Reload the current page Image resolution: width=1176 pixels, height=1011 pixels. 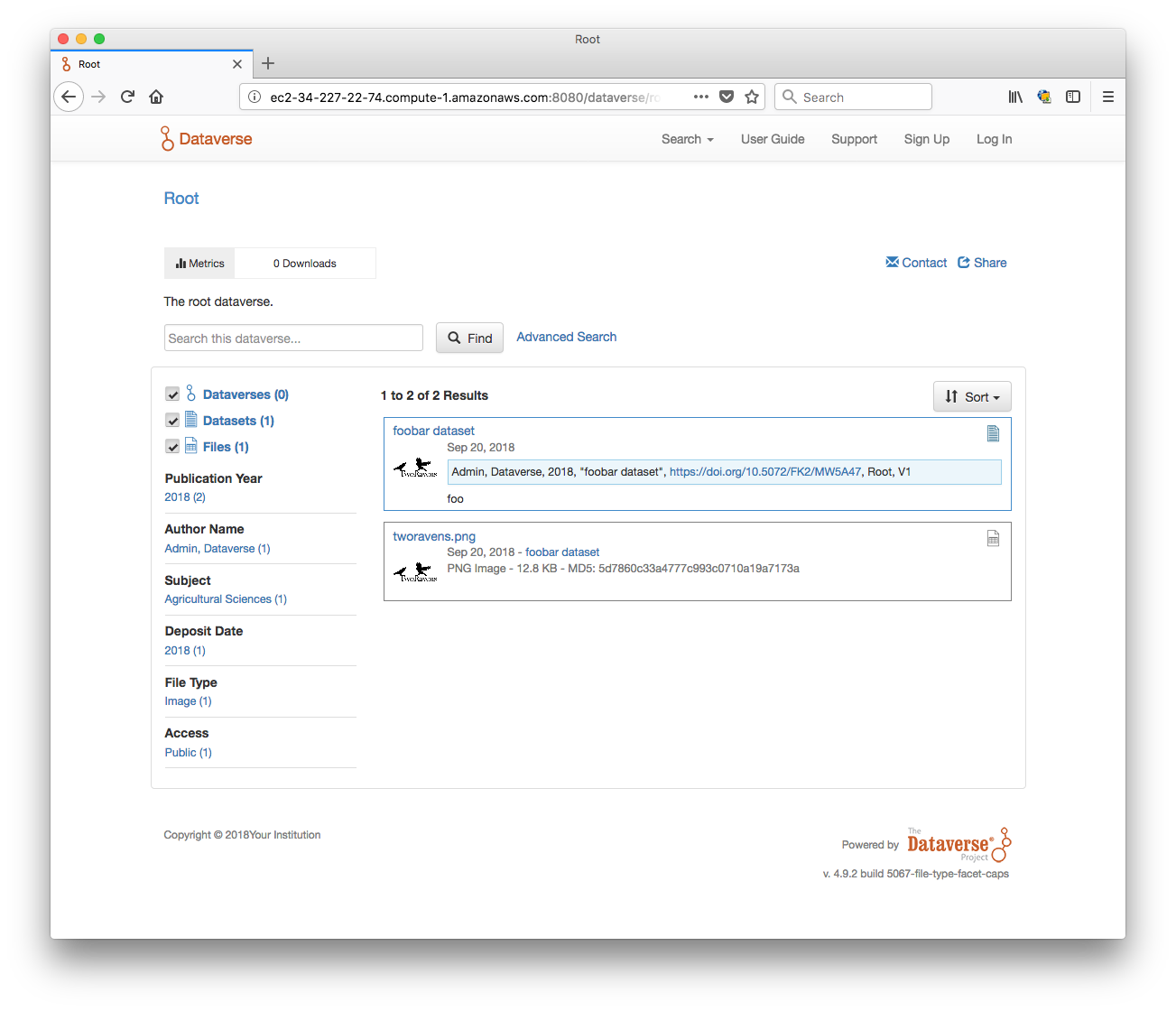[127, 97]
